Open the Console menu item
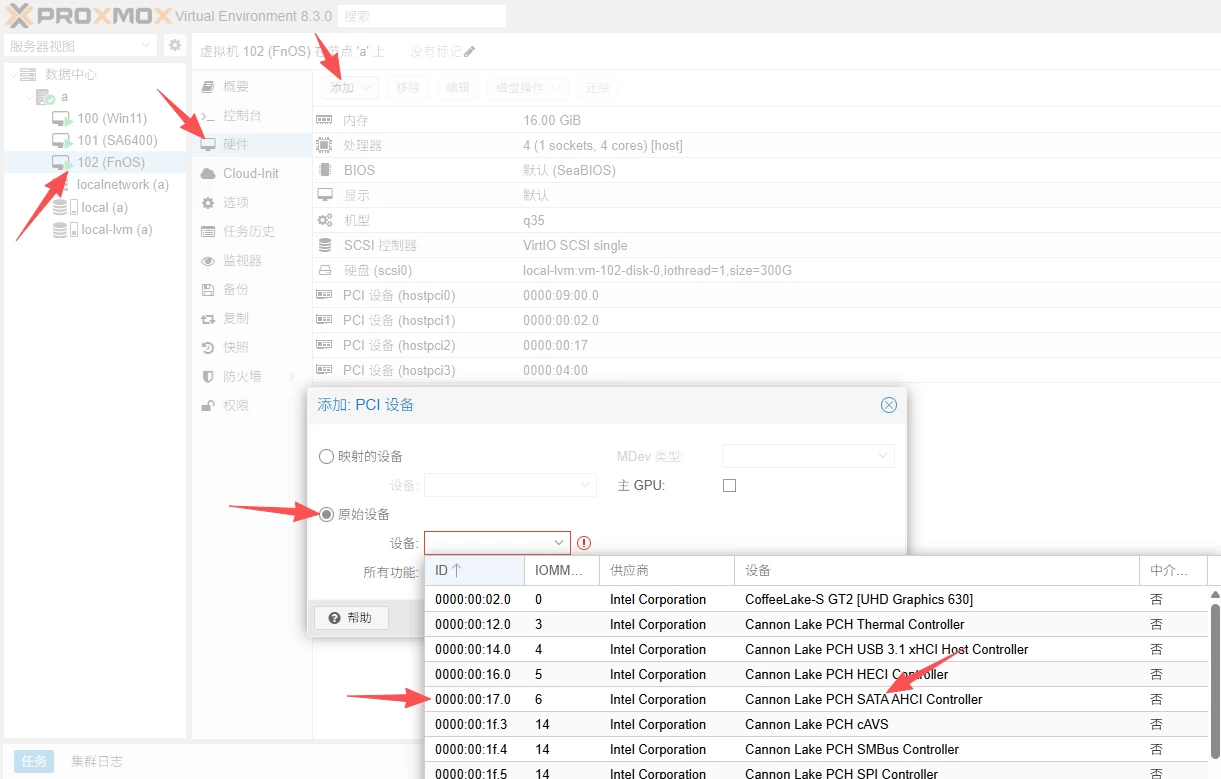 [242, 116]
